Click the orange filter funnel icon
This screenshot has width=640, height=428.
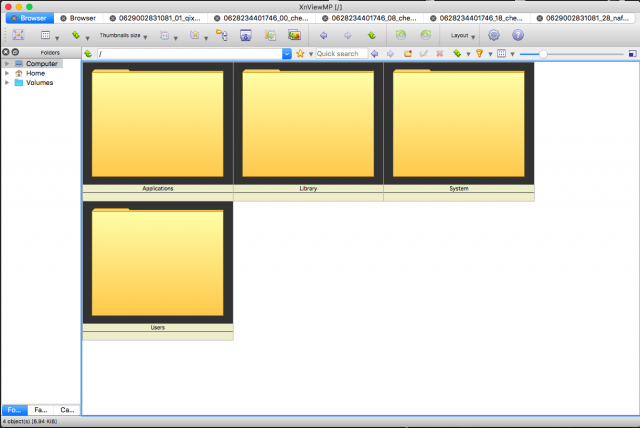[480, 53]
